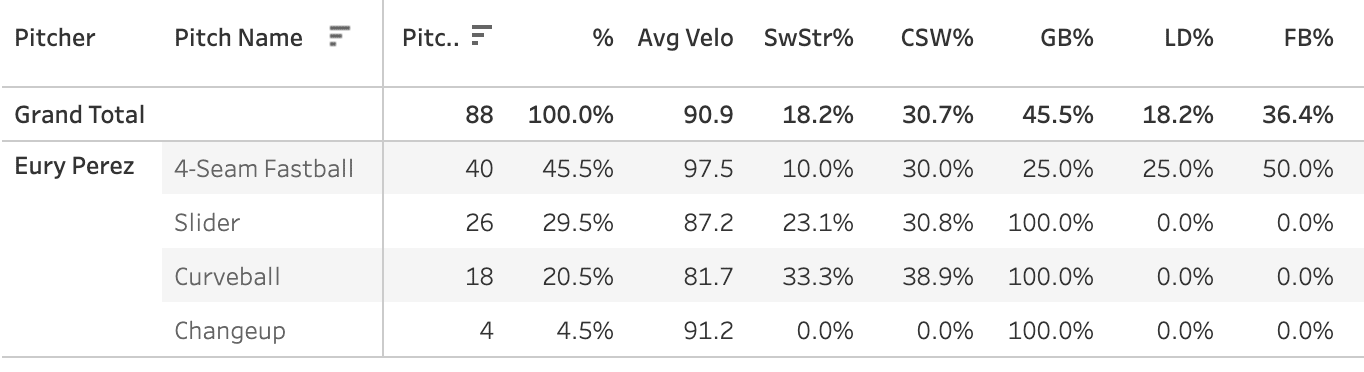1364x372 pixels.
Task: Select the 4-Seam Fastball row label
Action: pos(264,168)
